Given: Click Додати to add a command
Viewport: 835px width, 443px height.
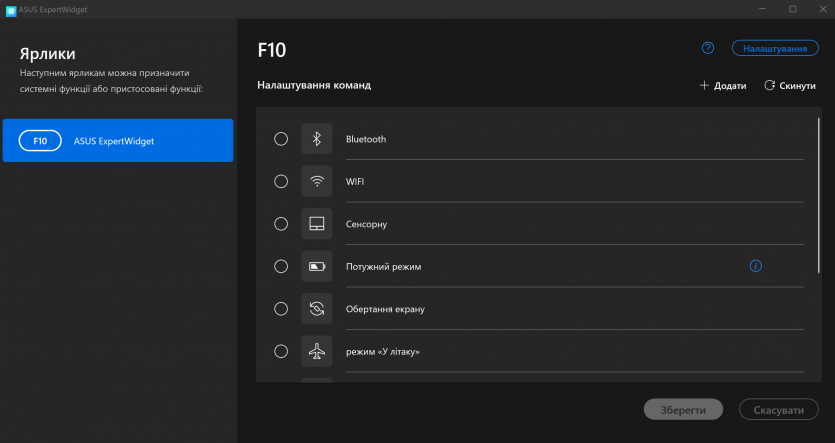Looking at the screenshot, I should click(723, 86).
